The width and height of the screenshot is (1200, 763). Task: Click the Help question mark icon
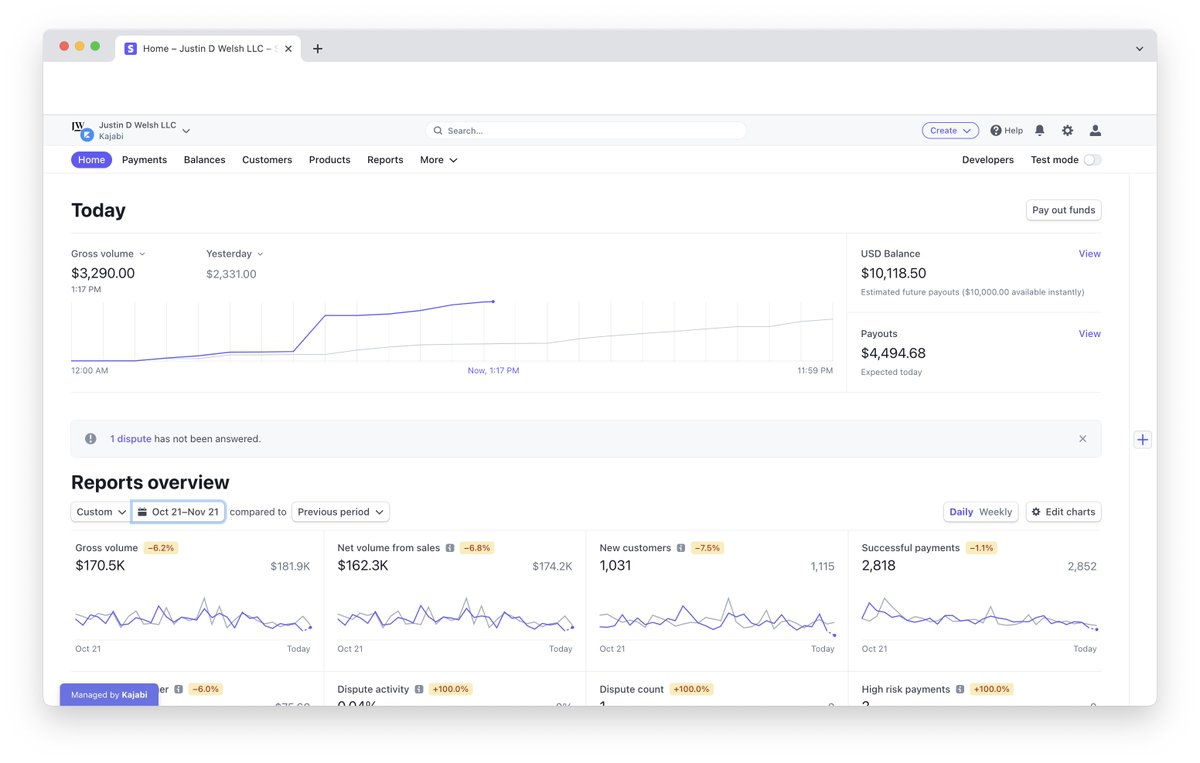pos(998,130)
